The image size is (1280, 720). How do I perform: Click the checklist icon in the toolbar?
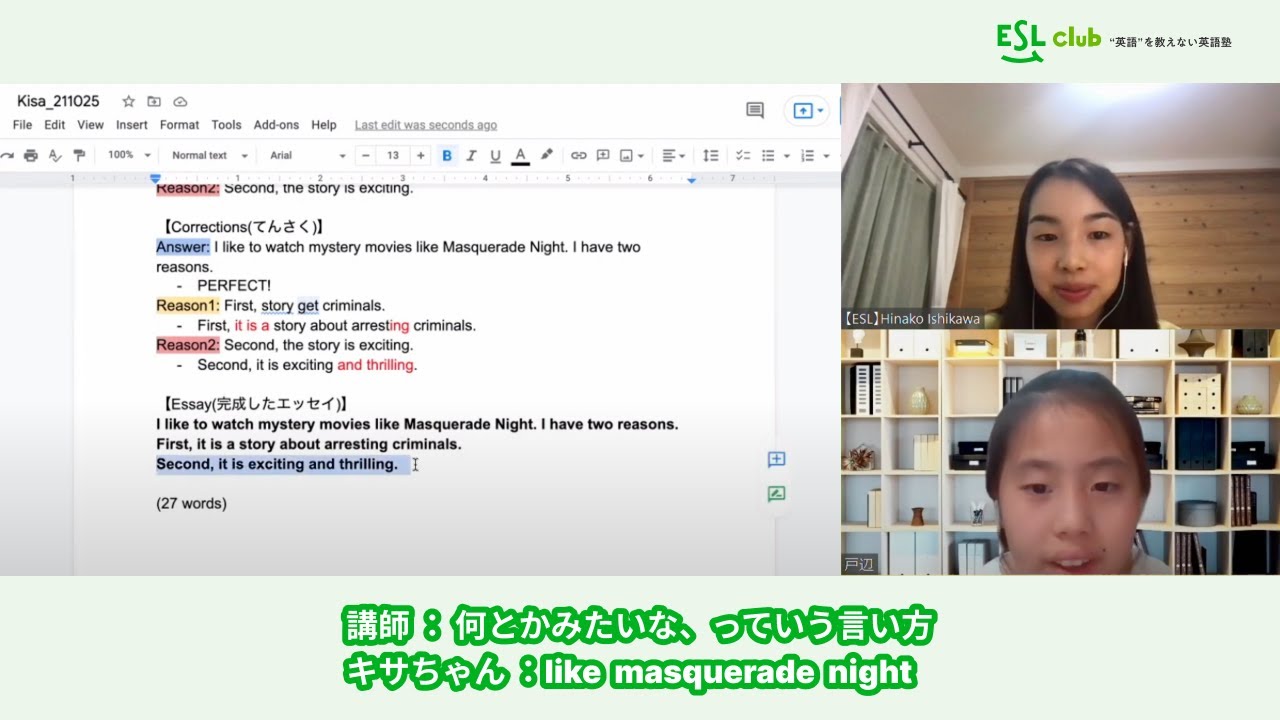[743, 155]
